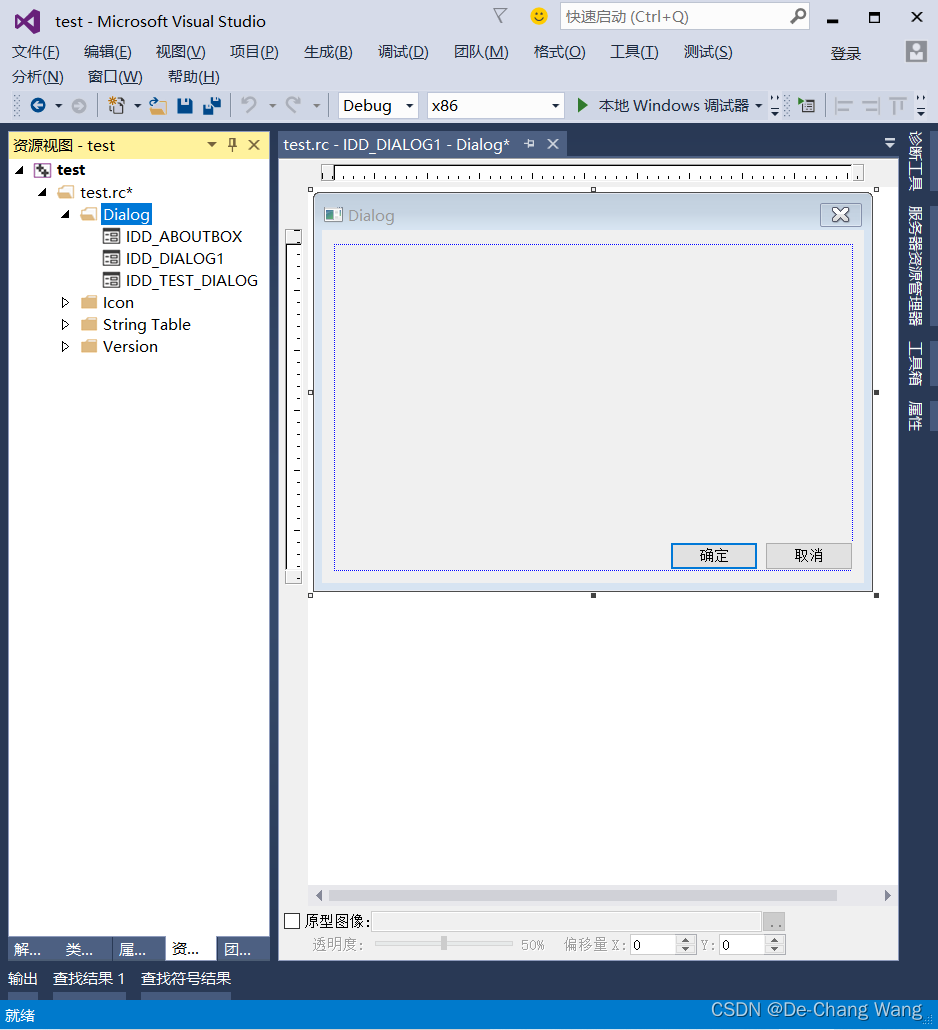The width and height of the screenshot is (938, 1030).
Task: Pin the test.rc document tab
Action: click(x=529, y=144)
